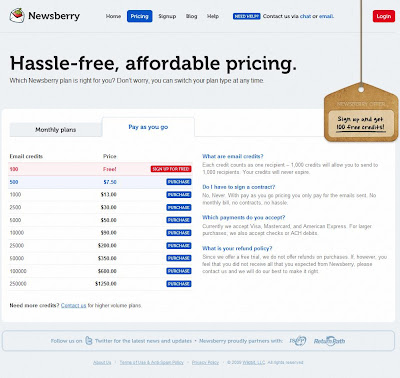Screen dimensions: 400x378
Task: Click the red Login button
Action: point(384,16)
